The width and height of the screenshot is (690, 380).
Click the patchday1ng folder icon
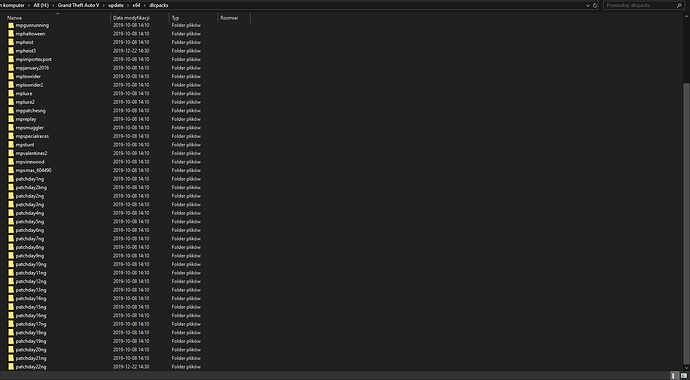coord(11,179)
